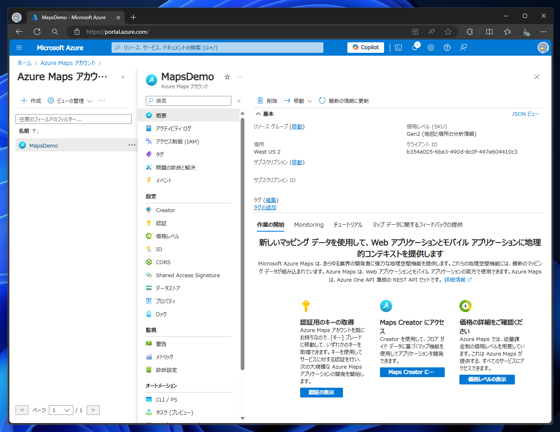Click the 詳細情報 link

[x=458, y=280]
